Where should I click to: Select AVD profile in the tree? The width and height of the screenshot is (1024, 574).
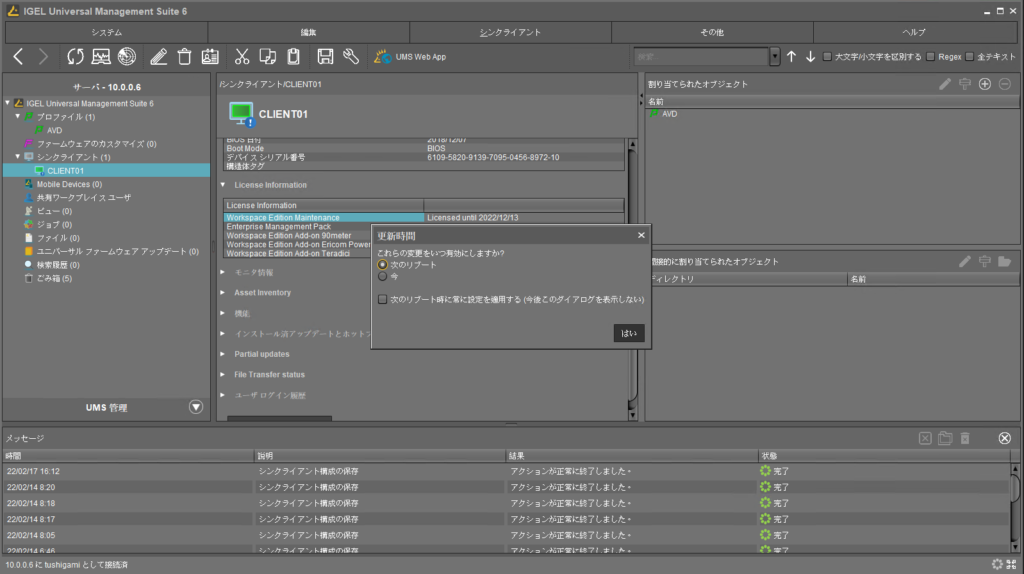[54, 130]
